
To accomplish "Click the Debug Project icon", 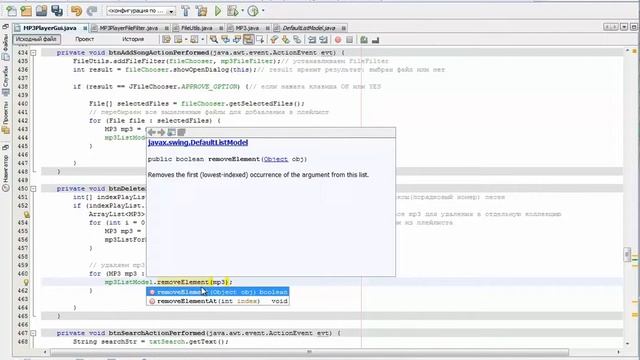I will [x=233, y=11].
